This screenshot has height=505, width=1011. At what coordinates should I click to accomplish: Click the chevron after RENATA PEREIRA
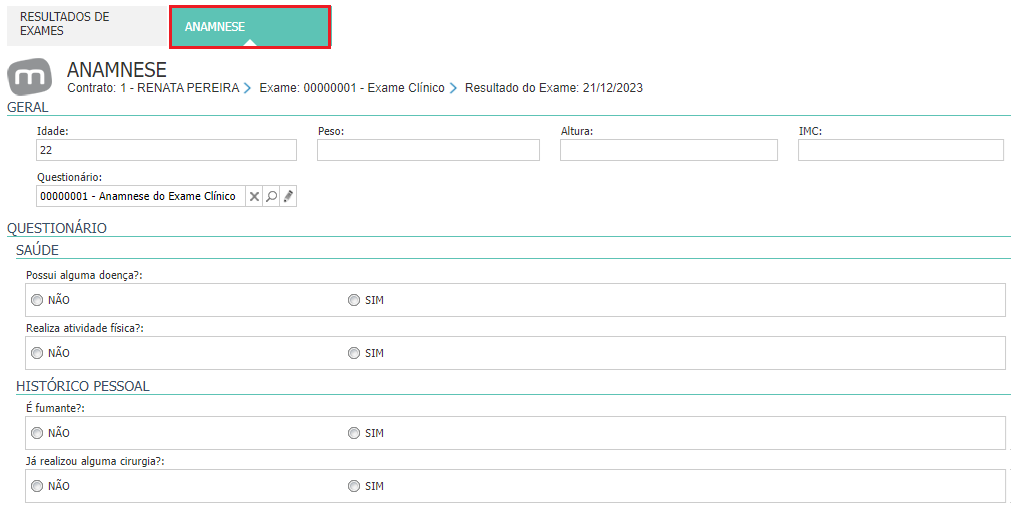point(247,88)
